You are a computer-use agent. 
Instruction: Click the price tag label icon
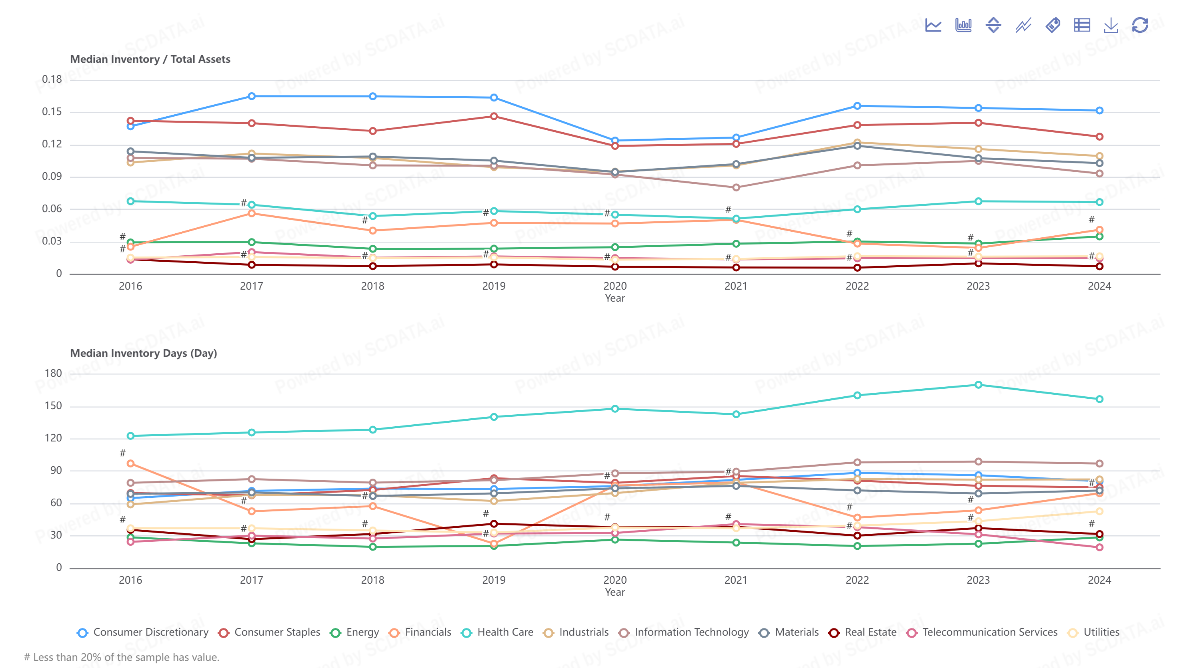pyautogui.click(x=1052, y=25)
